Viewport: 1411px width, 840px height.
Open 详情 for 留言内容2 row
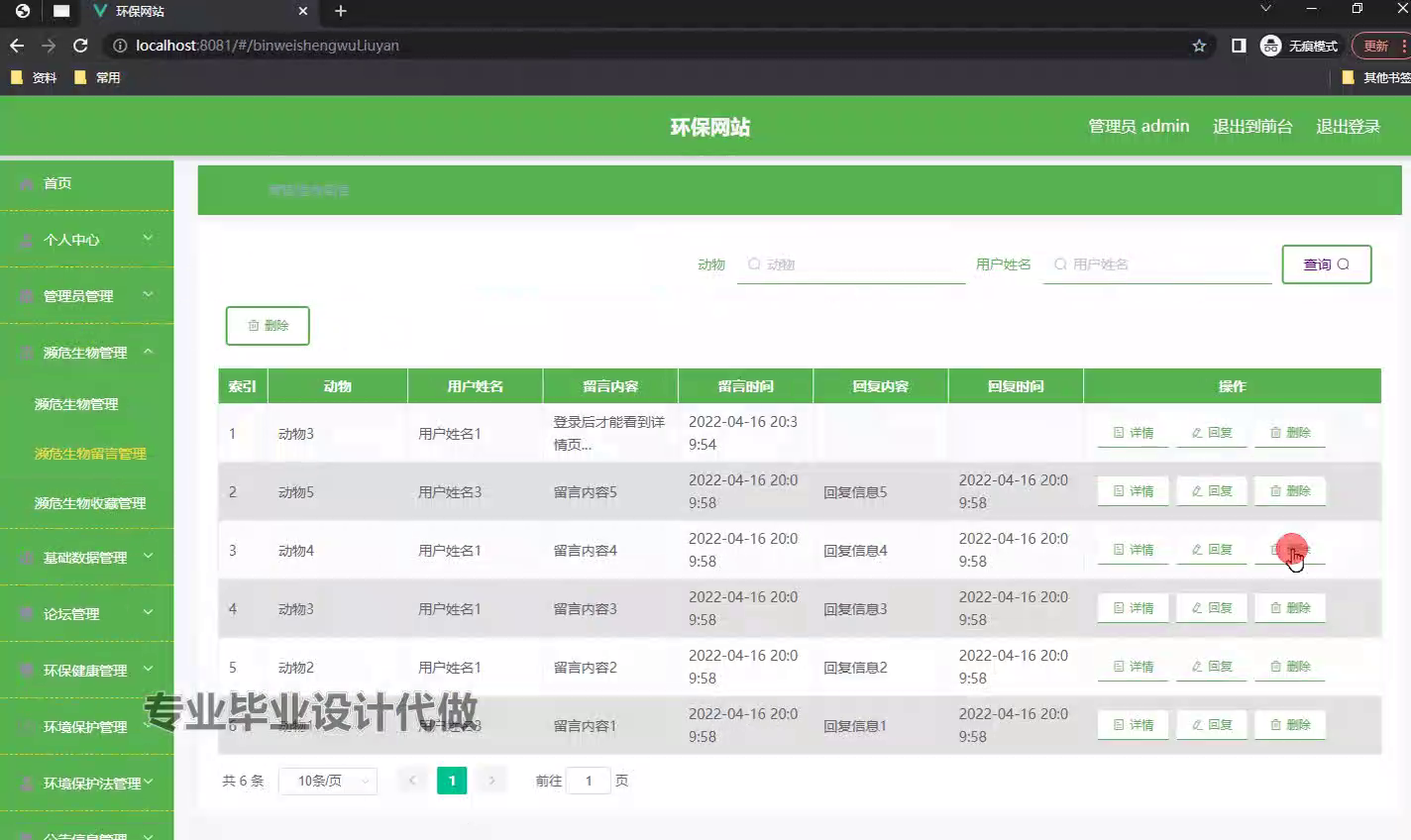(x=1133, y=667)
